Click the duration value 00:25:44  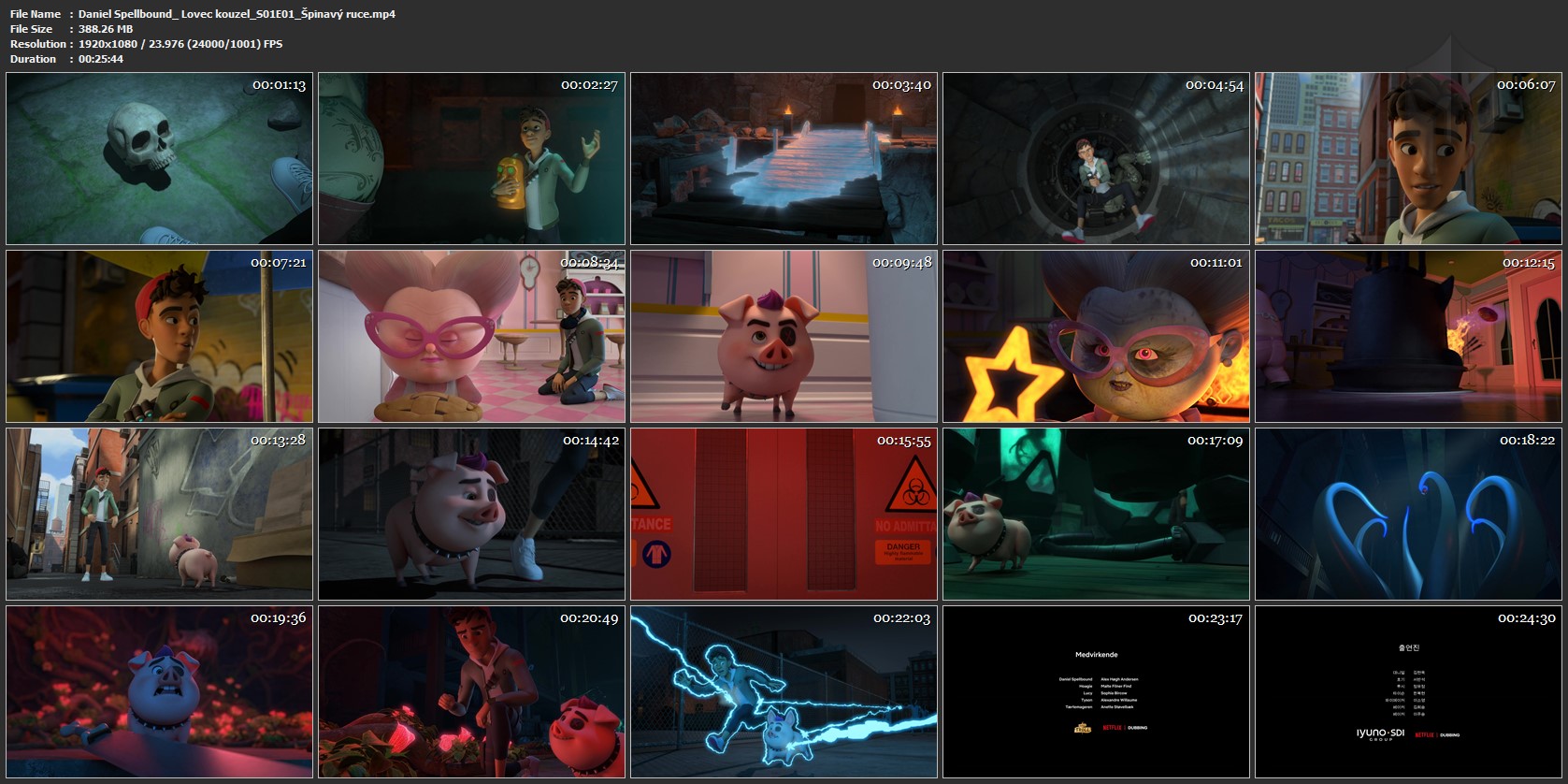tap(101, 59)
